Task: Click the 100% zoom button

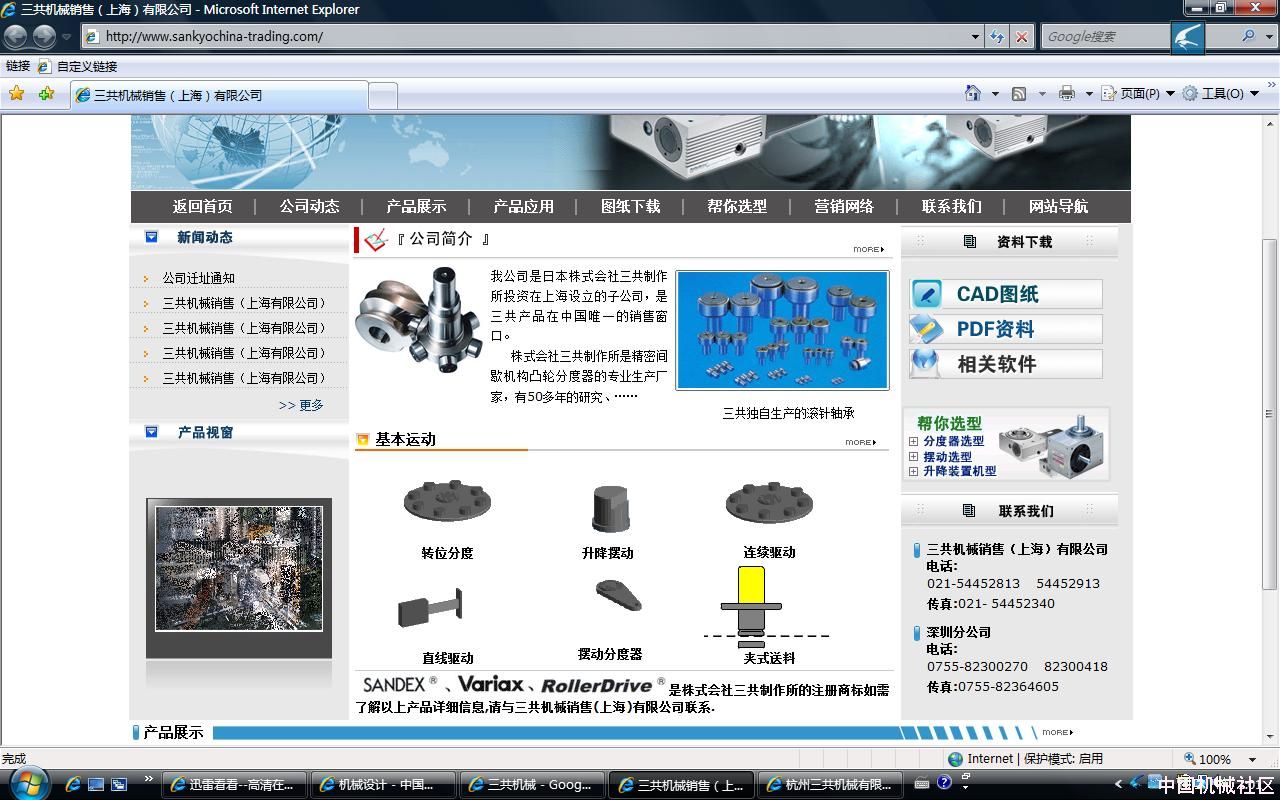Action: coord(1207,759)
